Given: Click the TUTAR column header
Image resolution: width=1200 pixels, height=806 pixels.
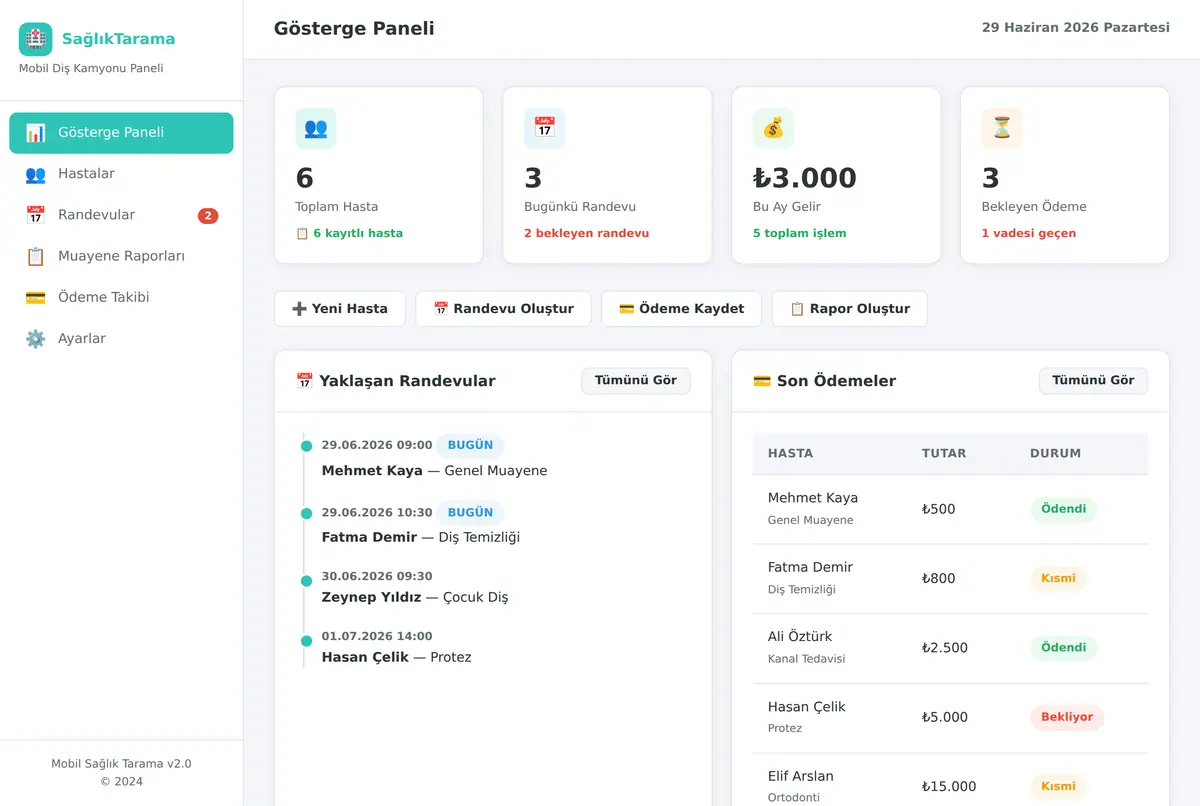Looking at the screenshot, I should [944, 454].
